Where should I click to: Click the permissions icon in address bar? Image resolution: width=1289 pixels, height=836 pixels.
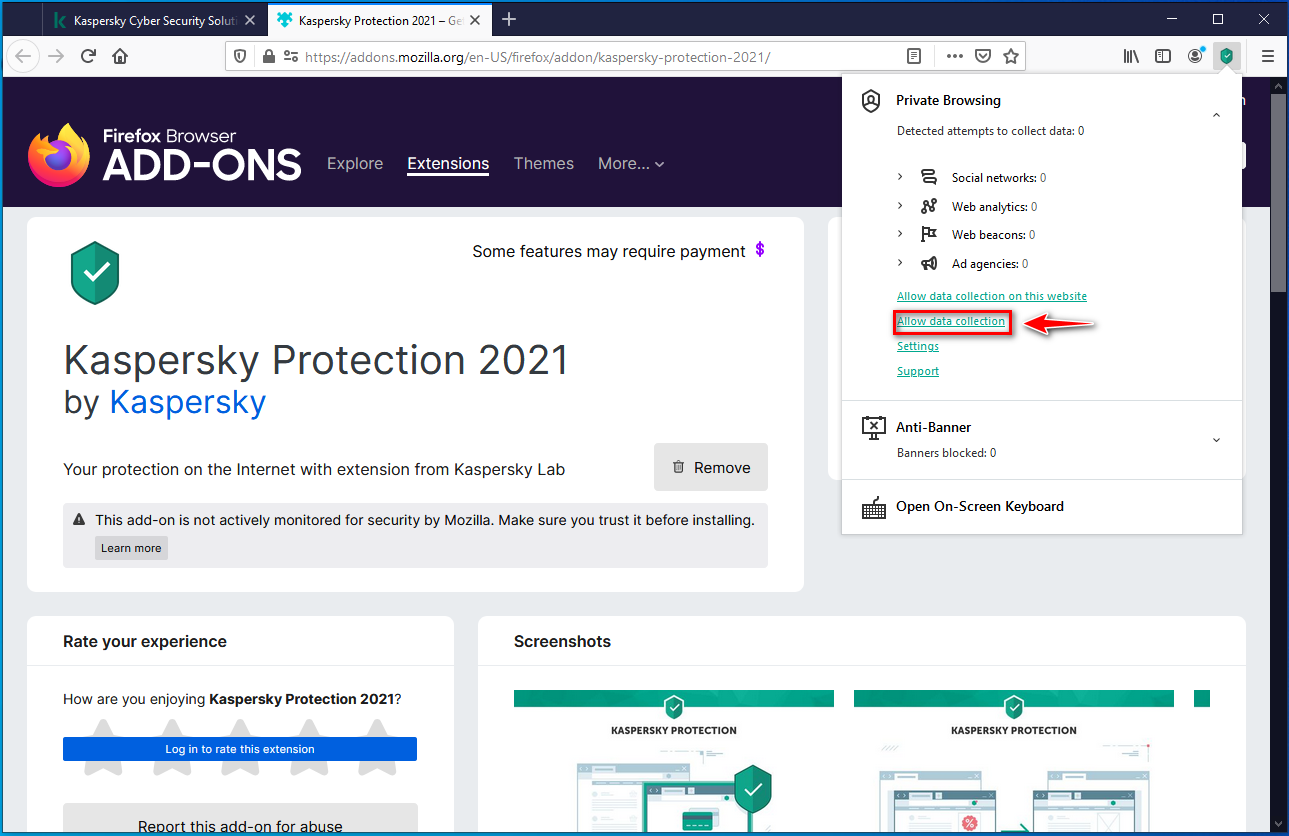click(291, 57)
